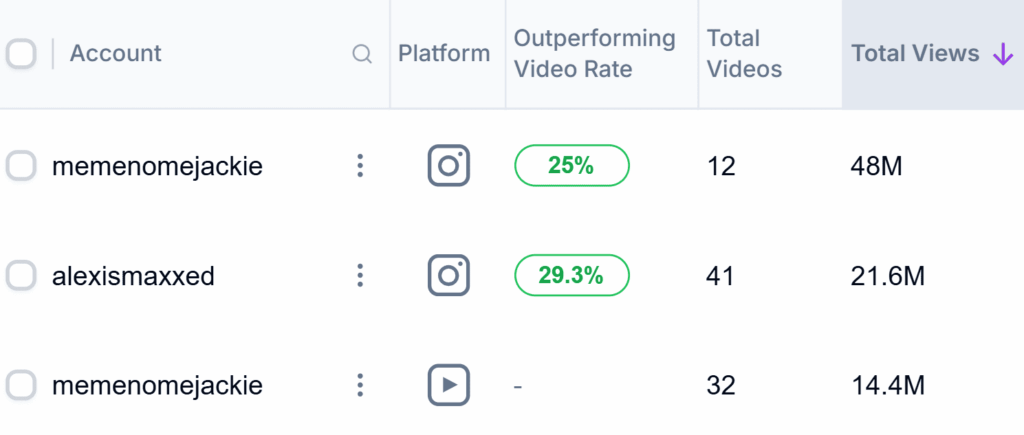Click the green 29.3% rate badge
This screenshot has height=435, width=1024.
(571, 275)
